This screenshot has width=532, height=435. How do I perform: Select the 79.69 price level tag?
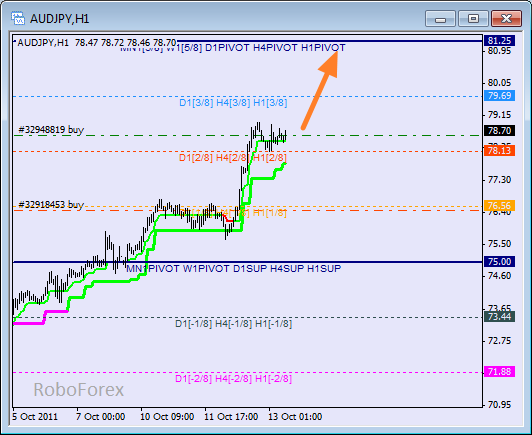coord(499,96)
